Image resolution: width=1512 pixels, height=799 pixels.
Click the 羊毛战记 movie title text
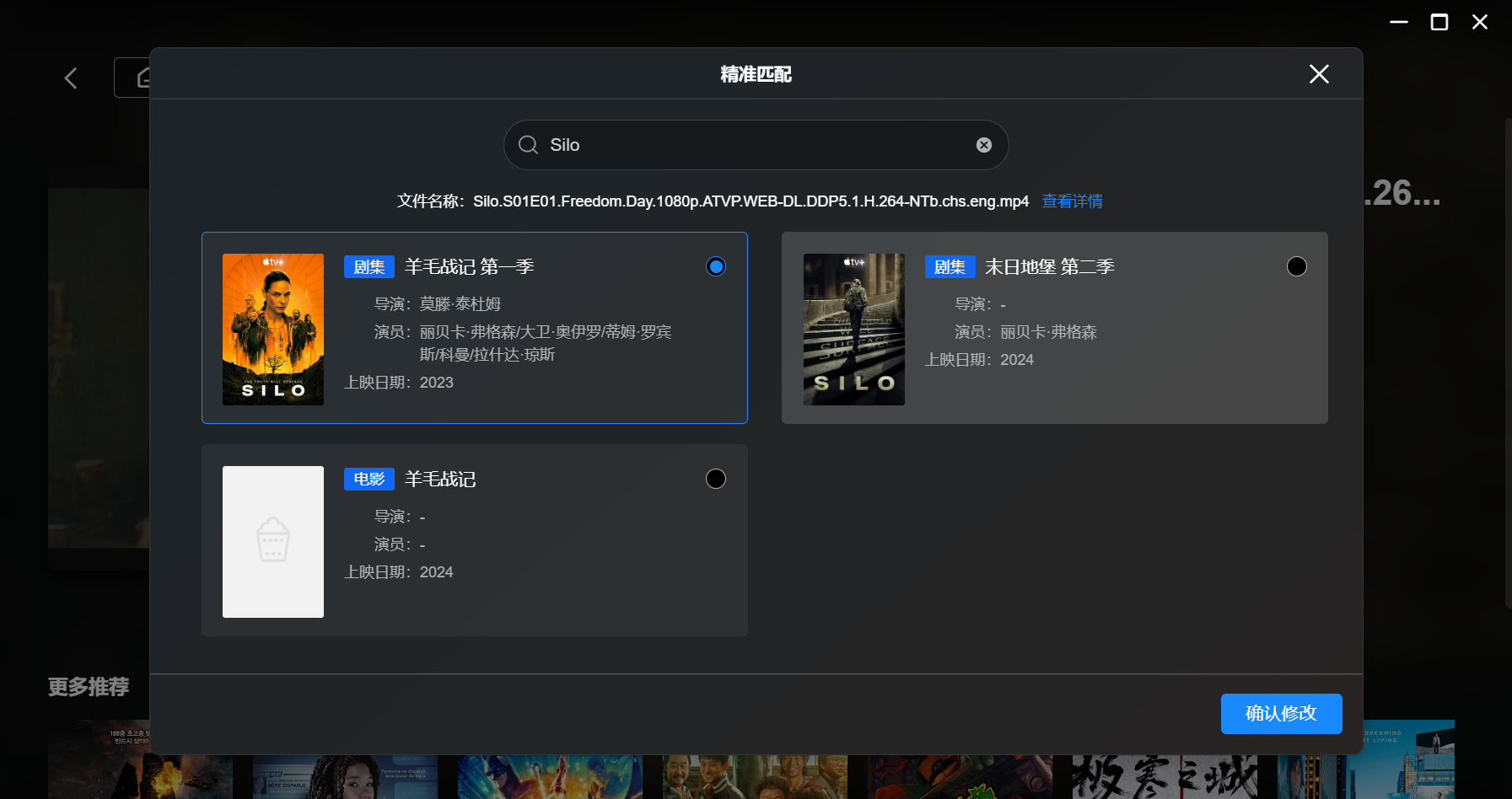[x=440, y=480]
